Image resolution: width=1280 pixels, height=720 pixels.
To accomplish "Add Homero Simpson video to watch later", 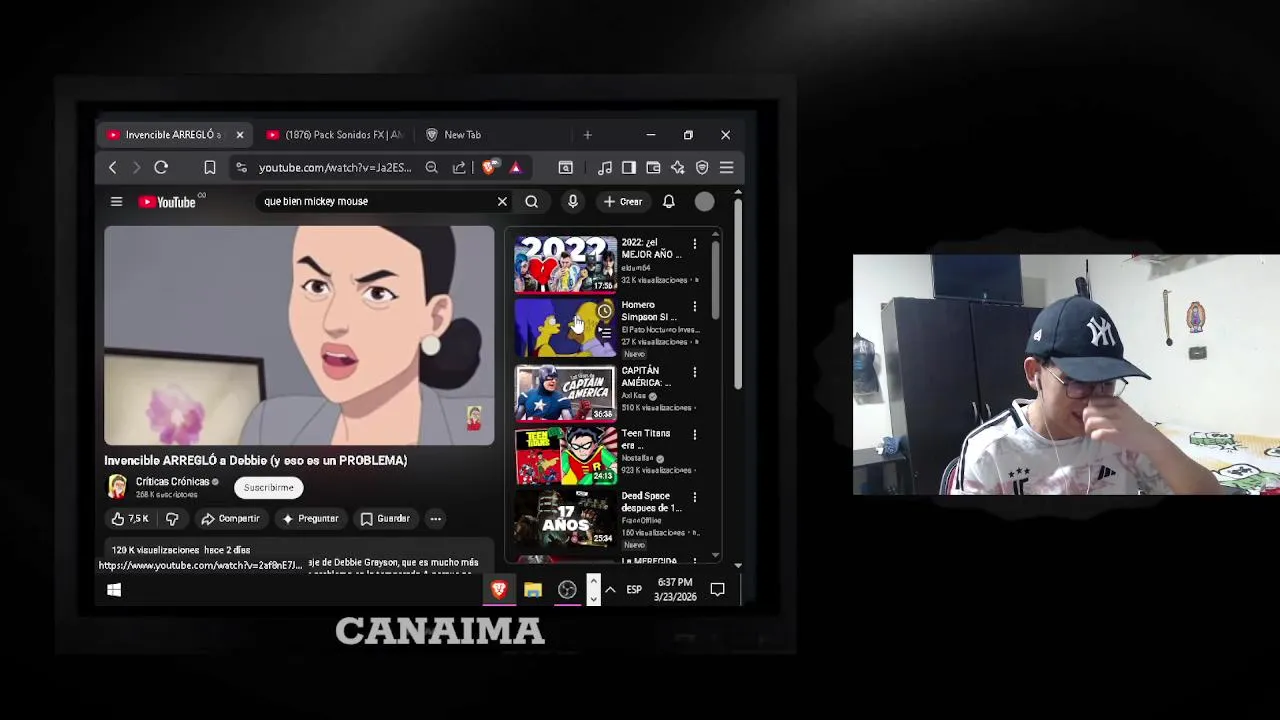I will pyautogui.click(x=605, y=312).
